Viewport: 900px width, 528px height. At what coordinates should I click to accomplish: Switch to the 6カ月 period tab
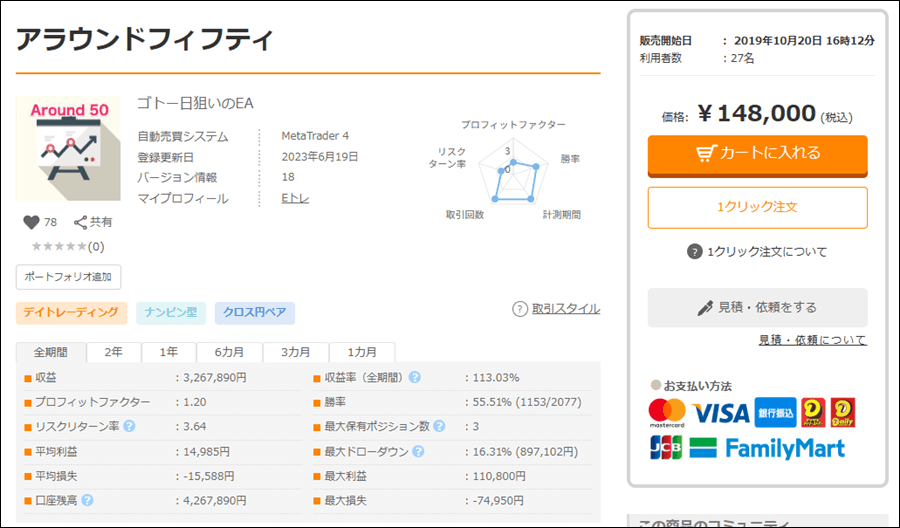coord(229,353)
